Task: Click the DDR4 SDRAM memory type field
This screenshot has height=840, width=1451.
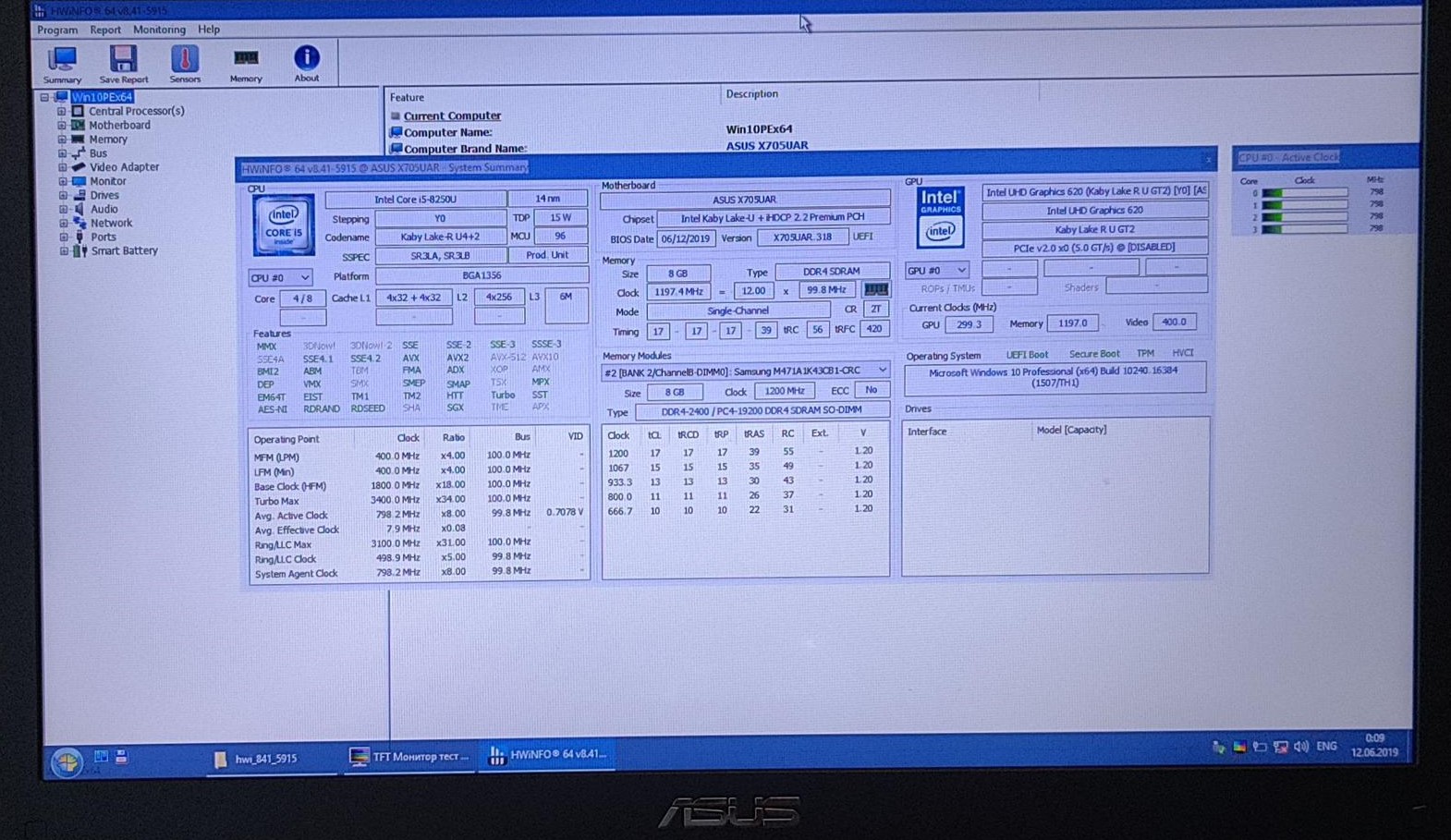Action: click(x=831, y=272)
